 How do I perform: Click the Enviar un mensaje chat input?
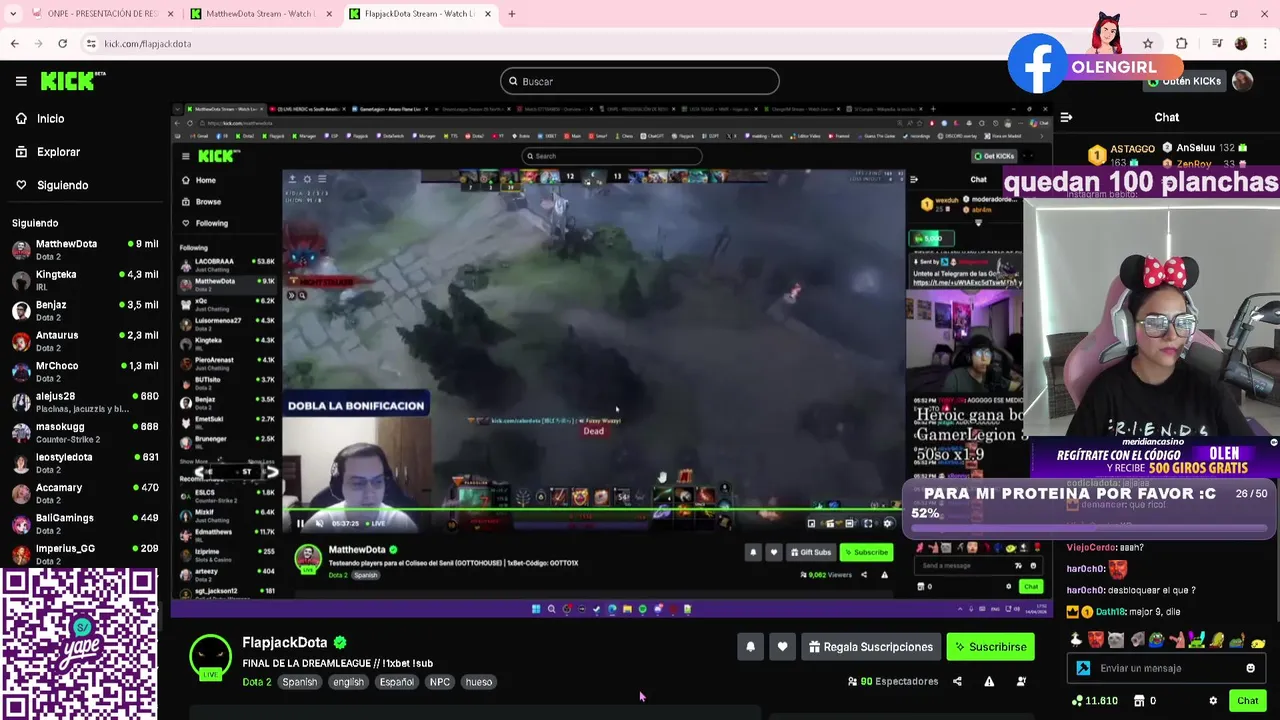(x=1166, y=668)
